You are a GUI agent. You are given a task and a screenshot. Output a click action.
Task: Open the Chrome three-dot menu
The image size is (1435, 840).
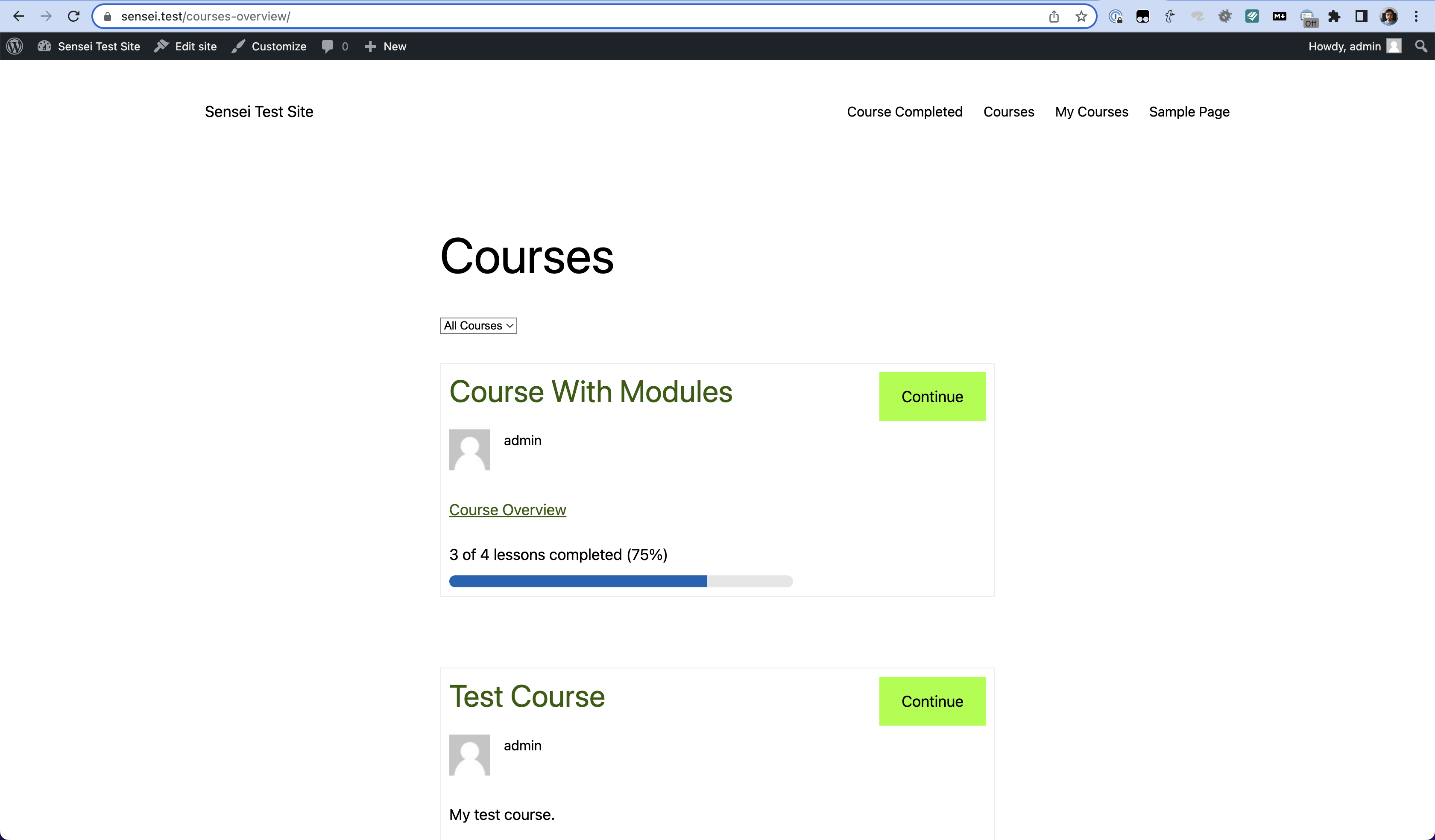pyautogui.click(x=1416, y=17)
